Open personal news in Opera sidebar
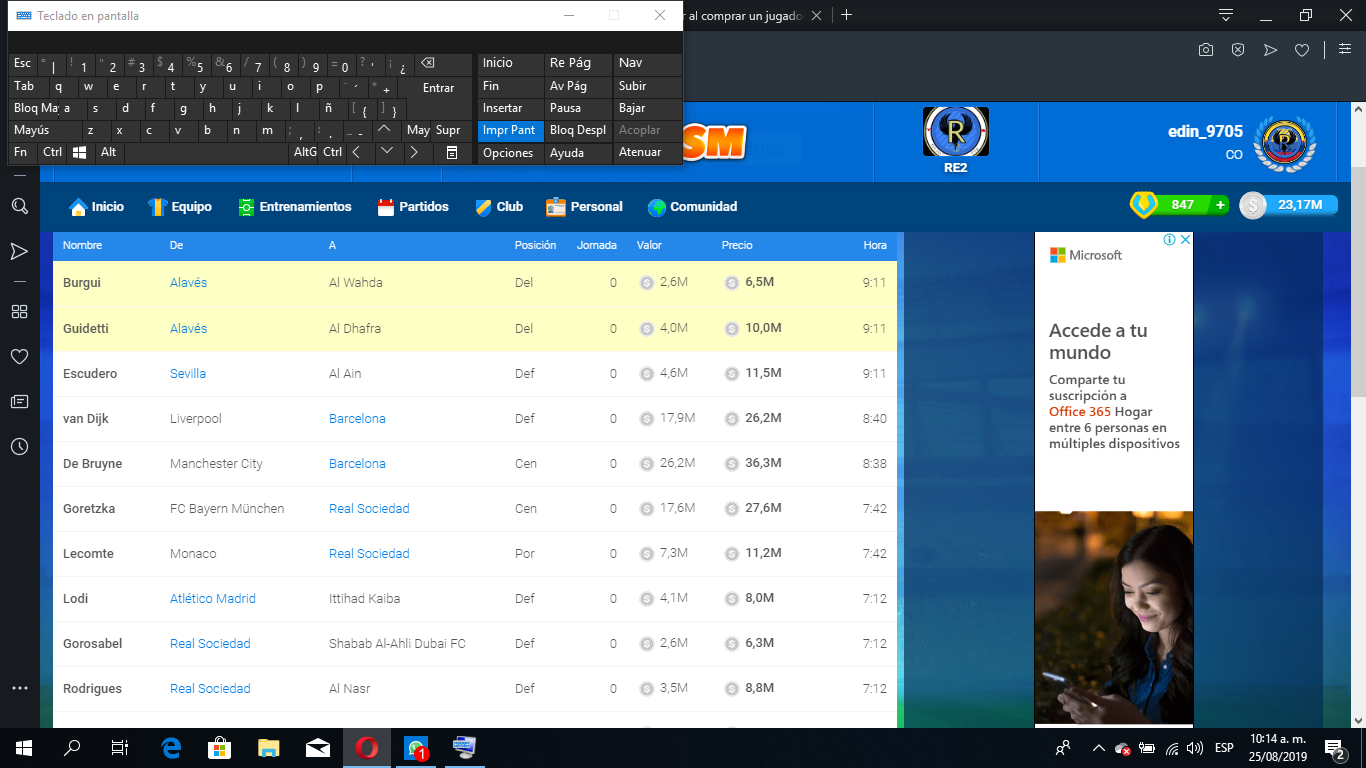Screen dimensions: 1366x768 [19, 401]
